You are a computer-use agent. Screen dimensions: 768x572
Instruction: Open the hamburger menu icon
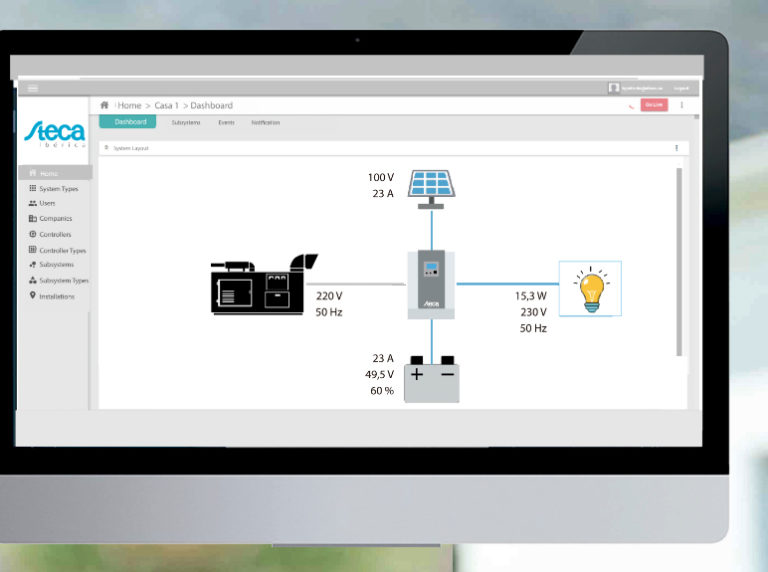tap(33, 88)
